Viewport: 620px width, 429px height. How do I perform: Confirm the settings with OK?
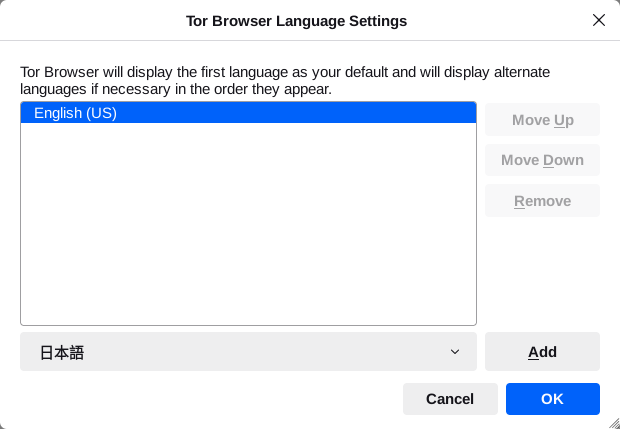click(x=552, y=399)
